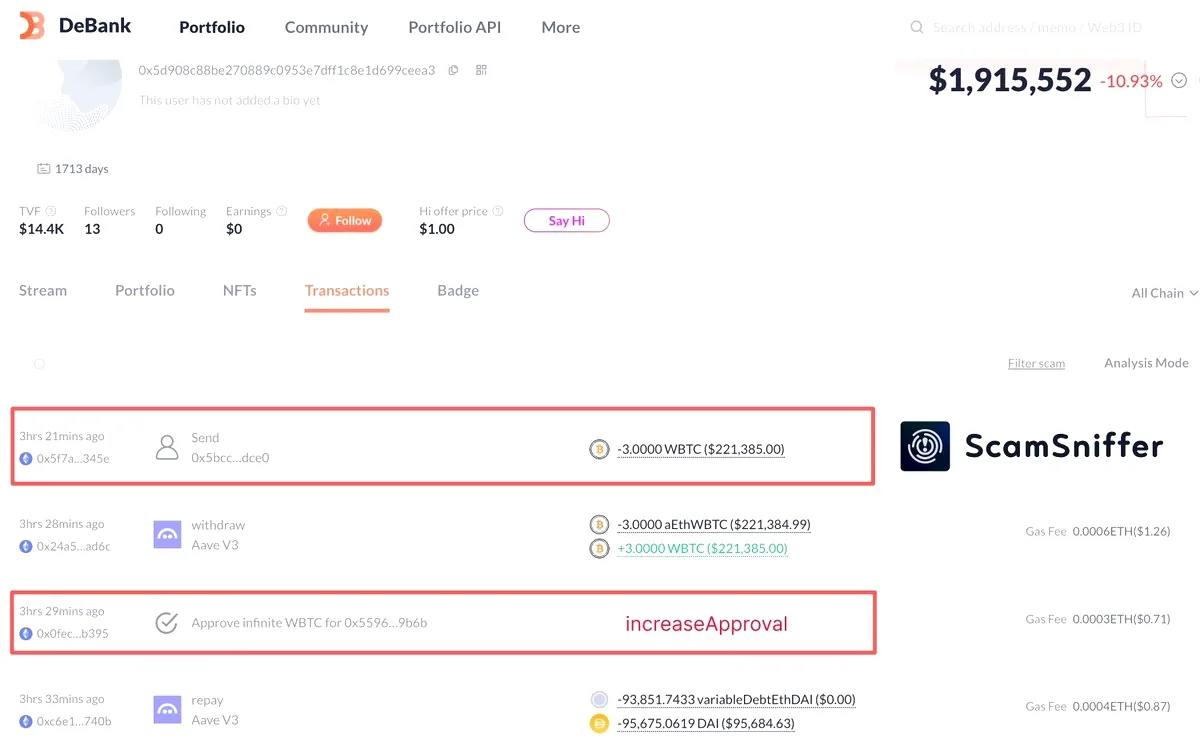Open Portfolio API in top navigation
The height and width of the screenshot is (738, 1200).
point(455,27)
